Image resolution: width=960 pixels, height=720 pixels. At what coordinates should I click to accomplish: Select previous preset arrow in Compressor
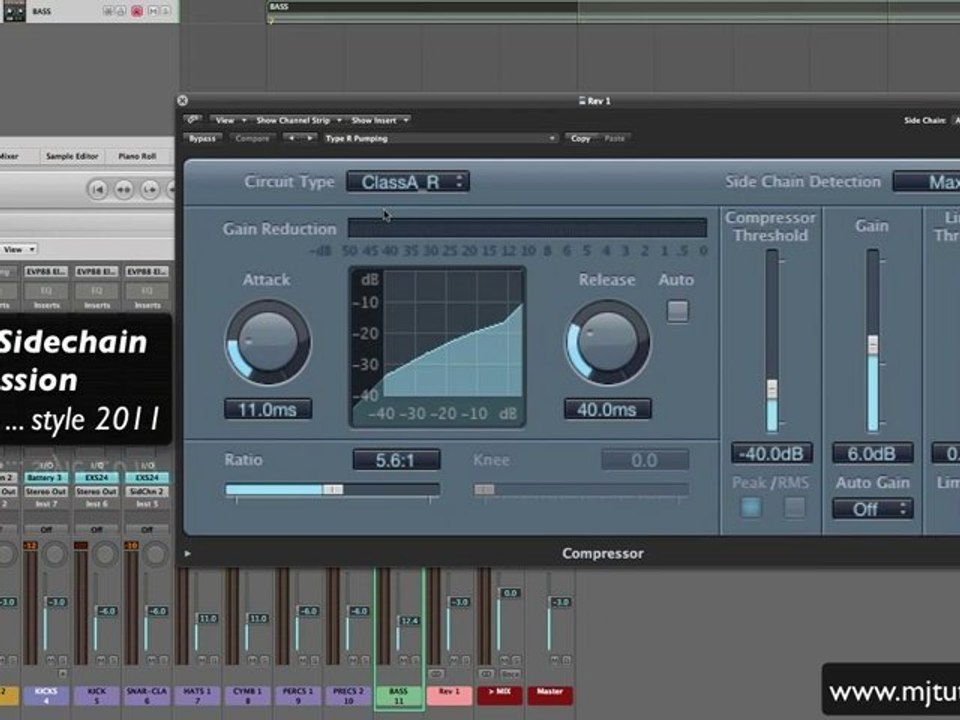click(291, 138)
